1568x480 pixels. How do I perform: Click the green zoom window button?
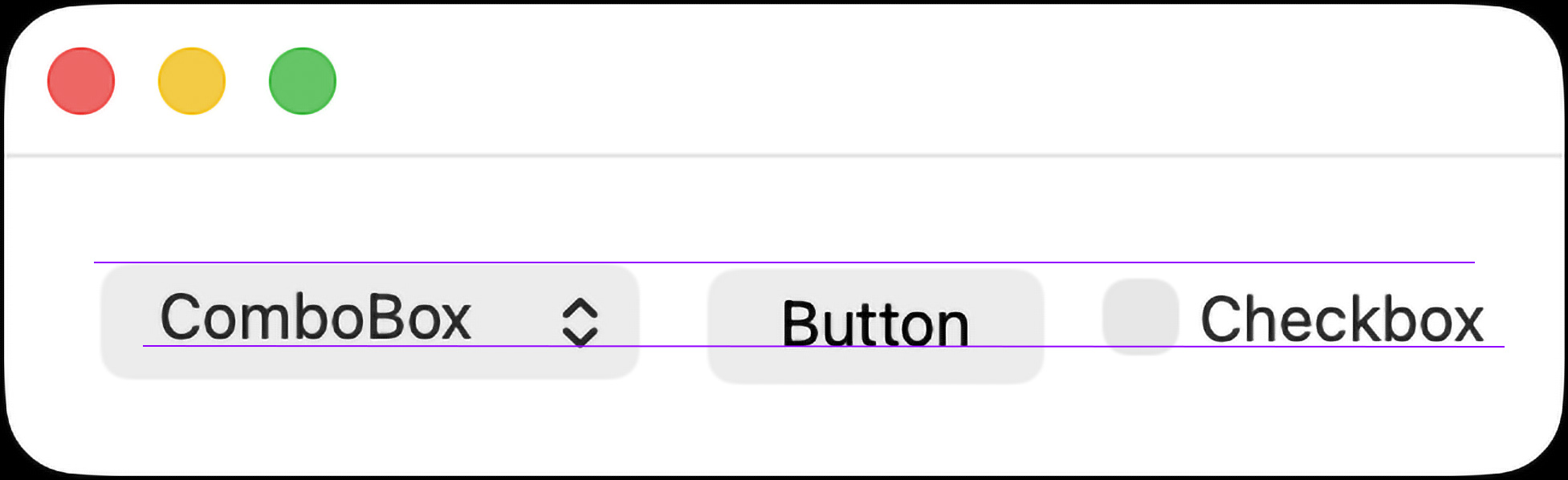(303, 81)
